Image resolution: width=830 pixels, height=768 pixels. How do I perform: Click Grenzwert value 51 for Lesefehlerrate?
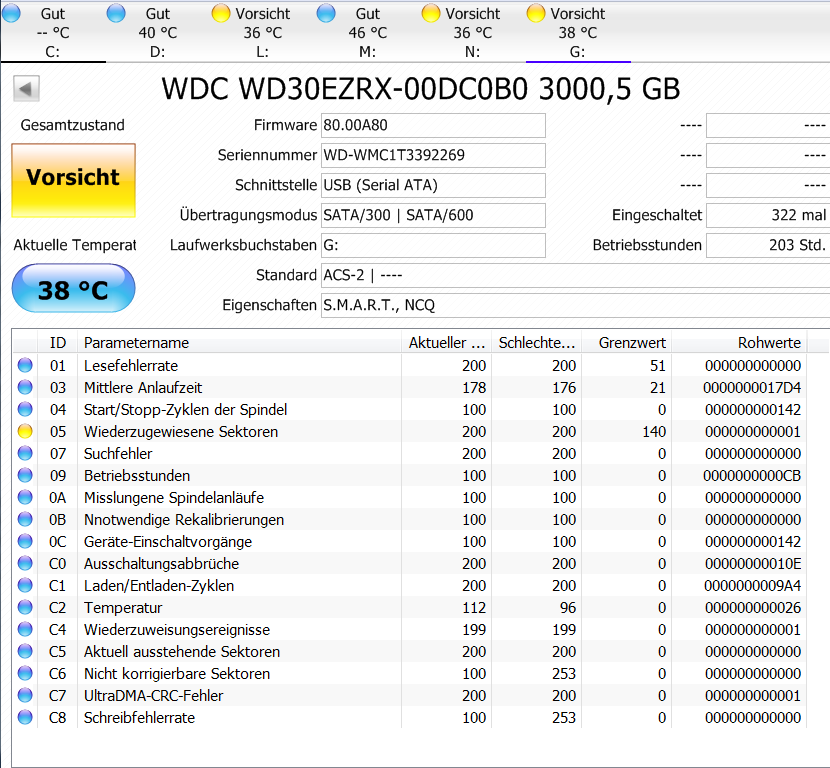[x=657, y=366]
